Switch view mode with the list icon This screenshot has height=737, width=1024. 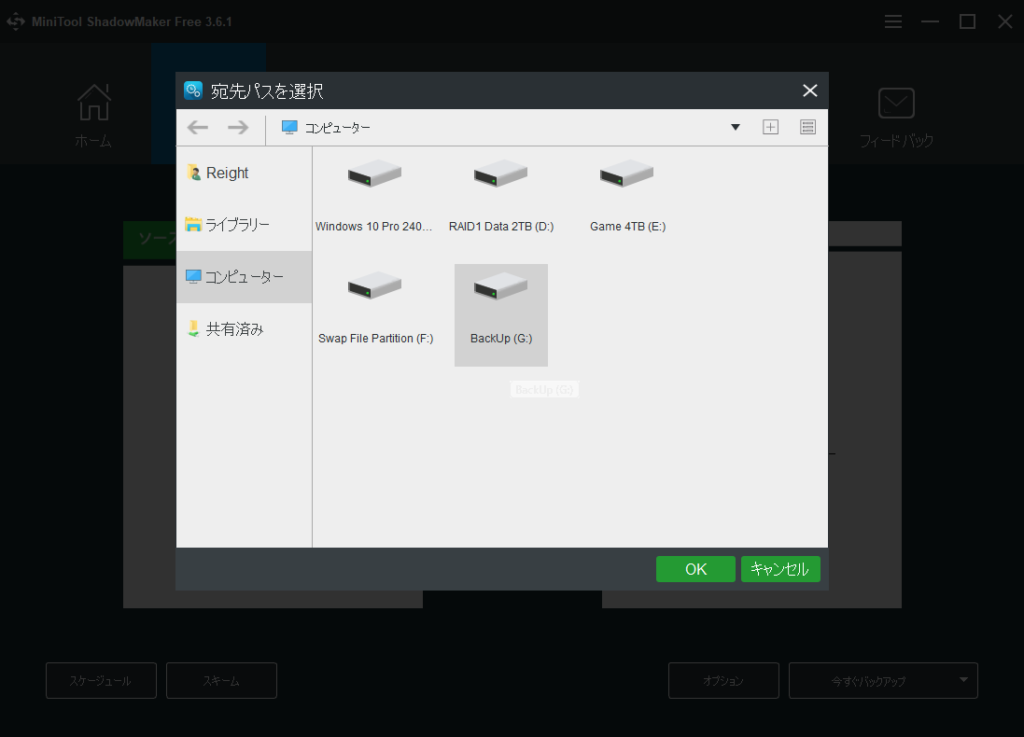point(808,127)
